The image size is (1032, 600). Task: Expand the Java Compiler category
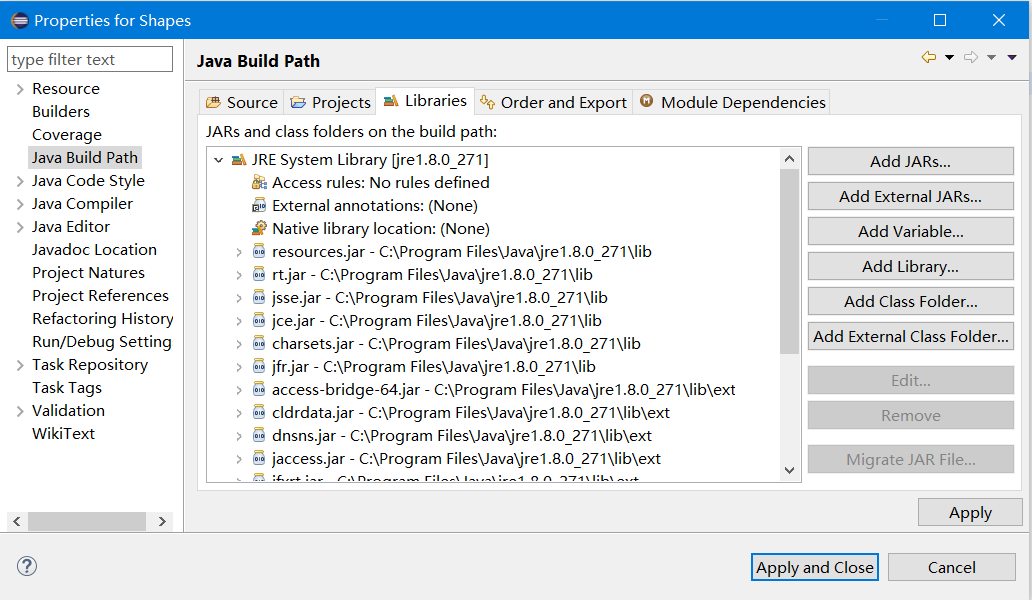(20, 204)
